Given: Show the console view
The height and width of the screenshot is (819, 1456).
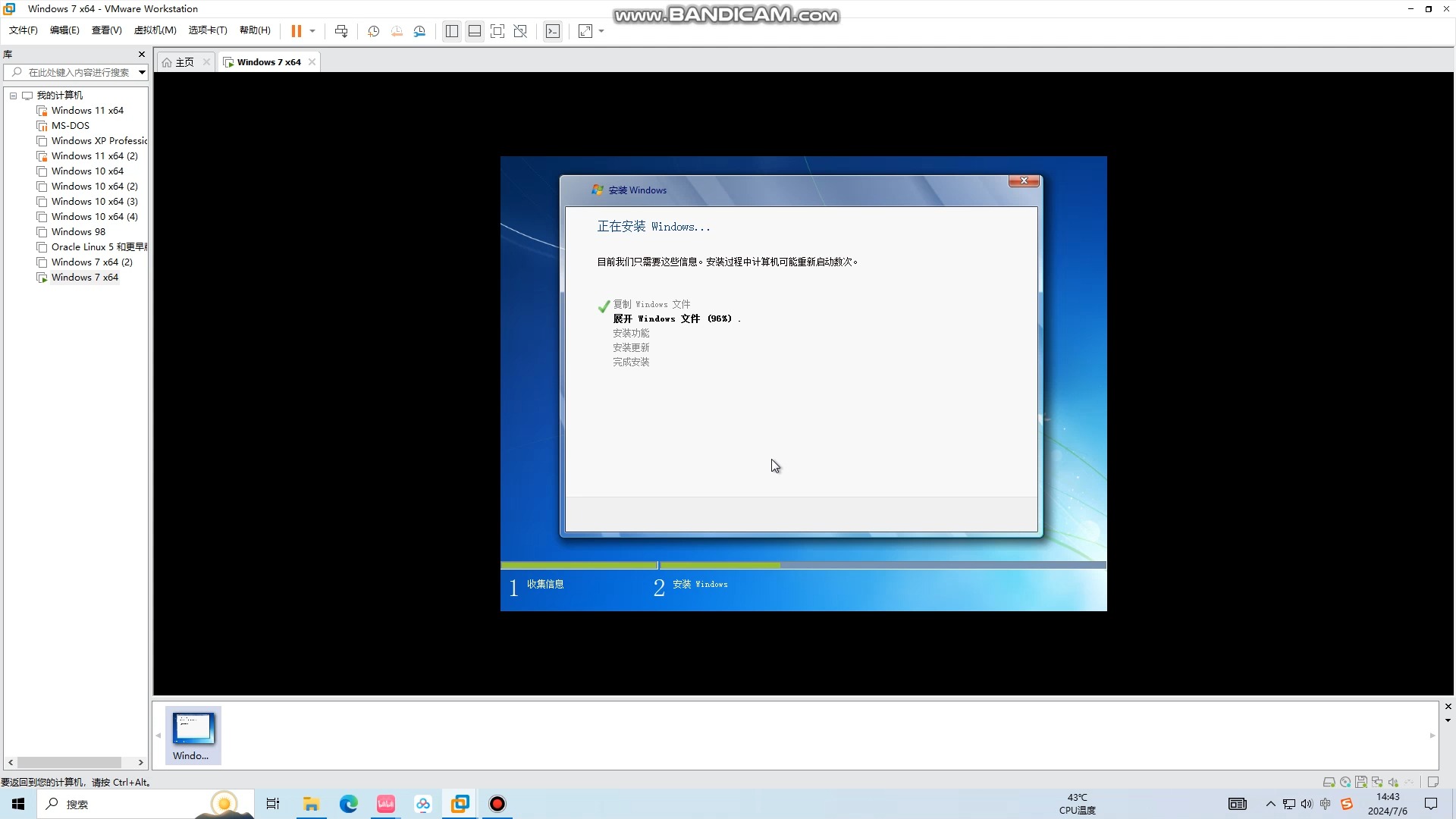Looking at the screenshot, I should (x=553, y=31).
